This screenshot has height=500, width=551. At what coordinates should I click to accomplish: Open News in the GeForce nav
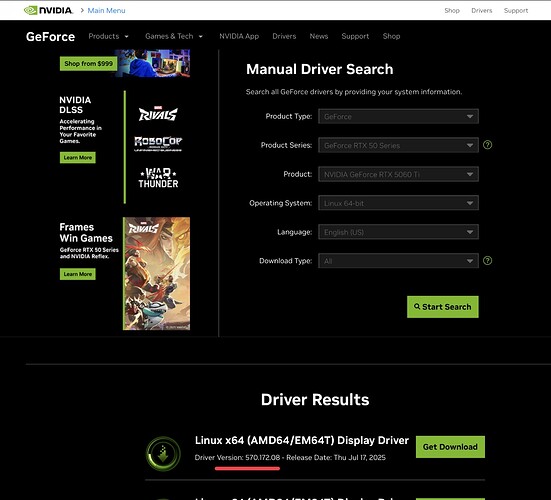click(x=319, y=36)
